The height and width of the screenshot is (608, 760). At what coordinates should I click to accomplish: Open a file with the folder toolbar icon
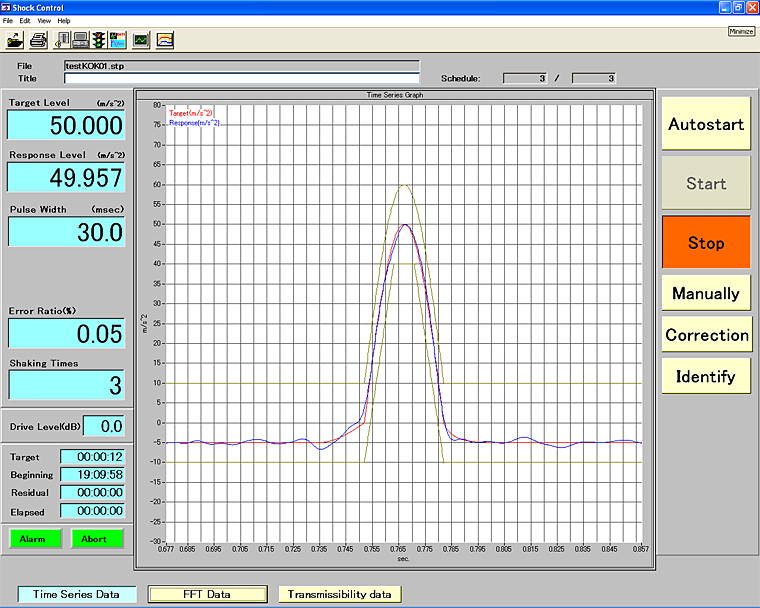(x=15, y=40)
